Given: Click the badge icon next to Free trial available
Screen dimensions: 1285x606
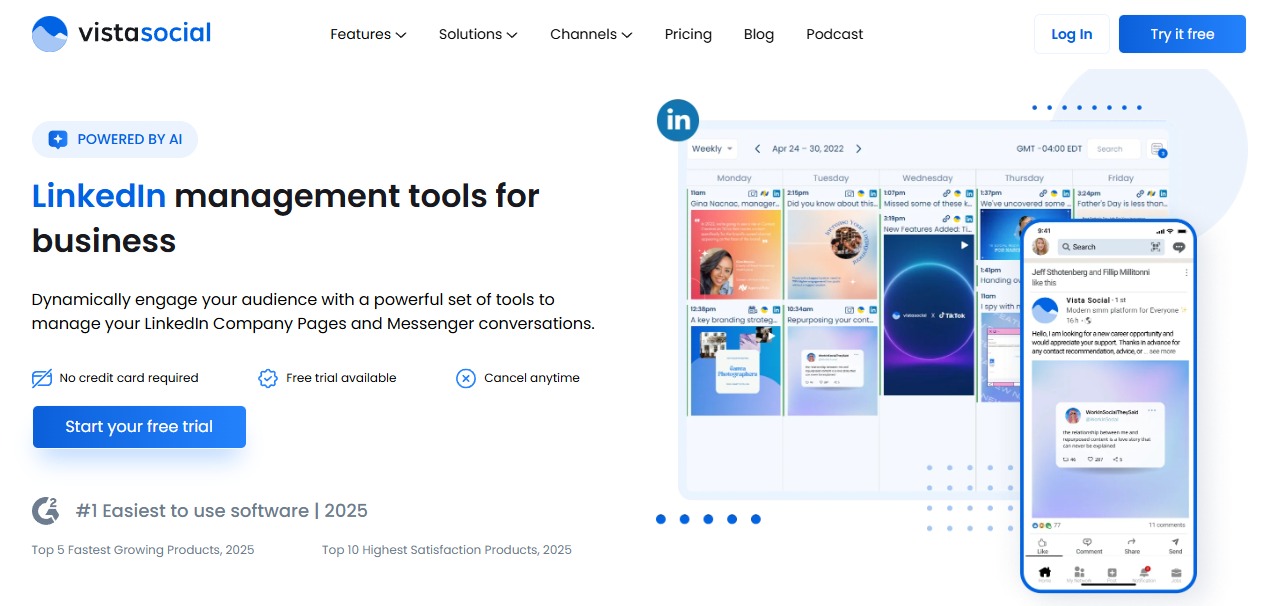Looking at the screenshot, I should [x=268, y=378].
